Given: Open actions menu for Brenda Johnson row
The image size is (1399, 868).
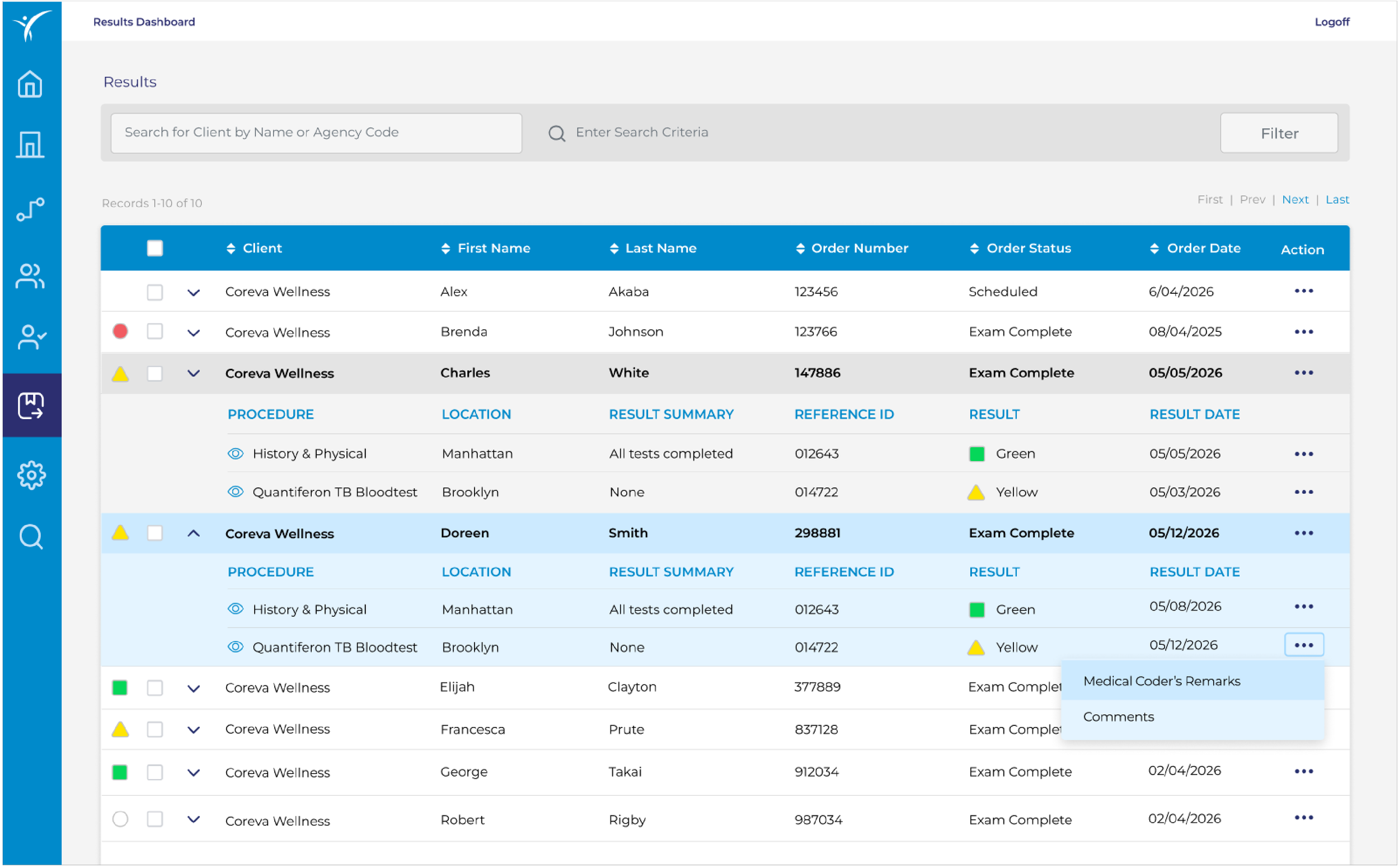Looking at the screenshot, I should (1303, 332).
